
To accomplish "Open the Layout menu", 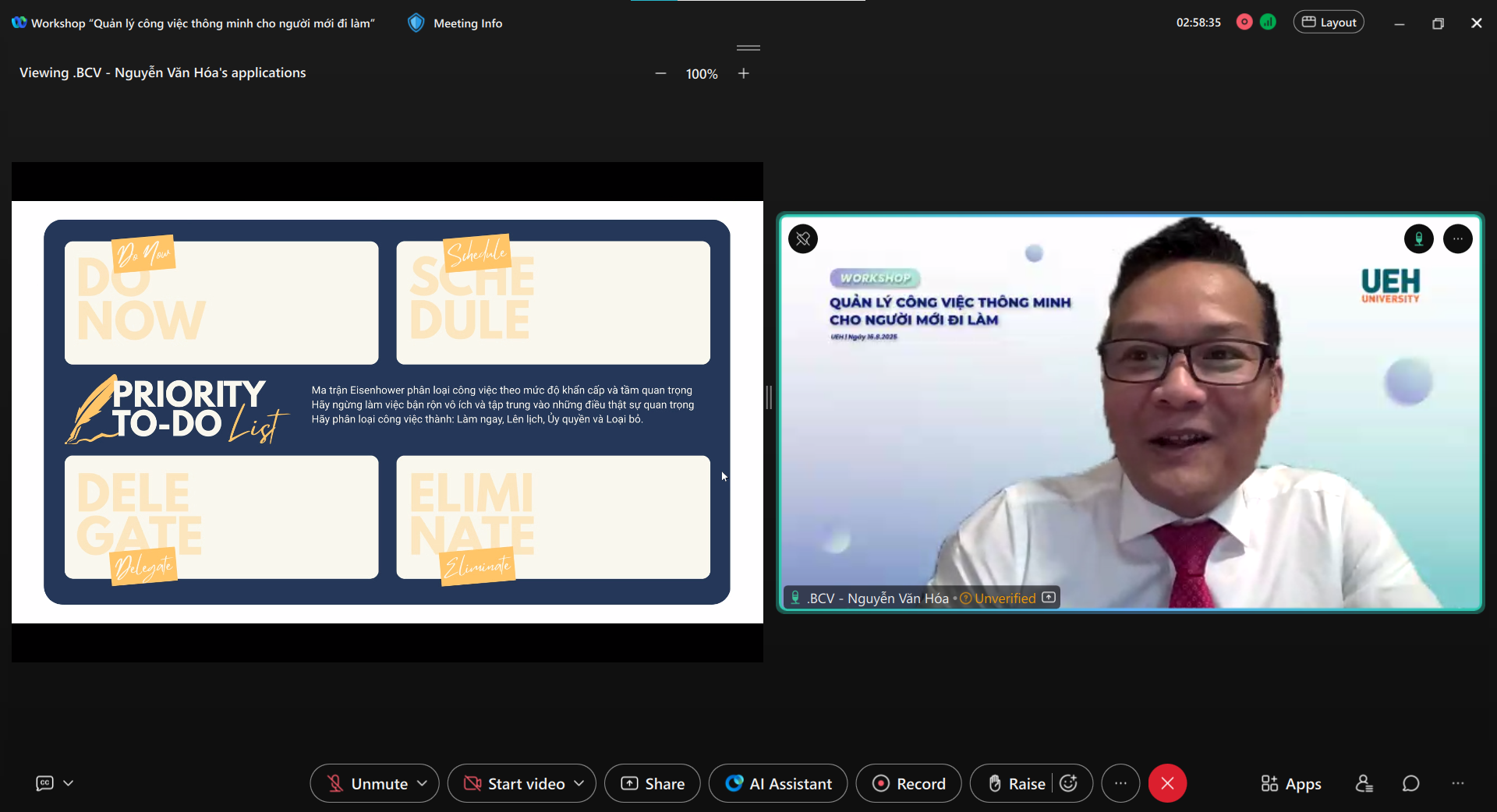I will coord(1329,23).
